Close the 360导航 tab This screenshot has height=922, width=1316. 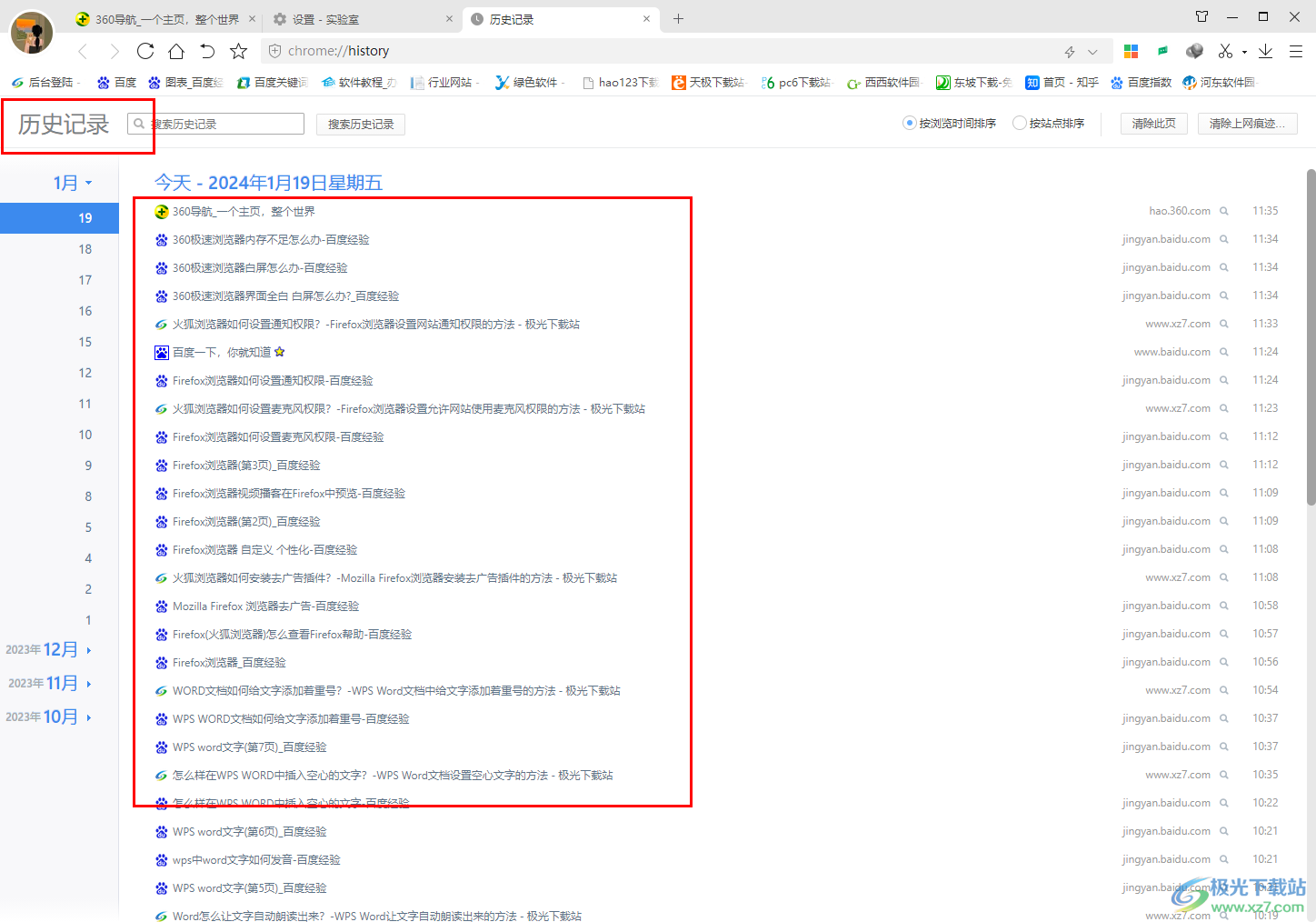point(252,19)
